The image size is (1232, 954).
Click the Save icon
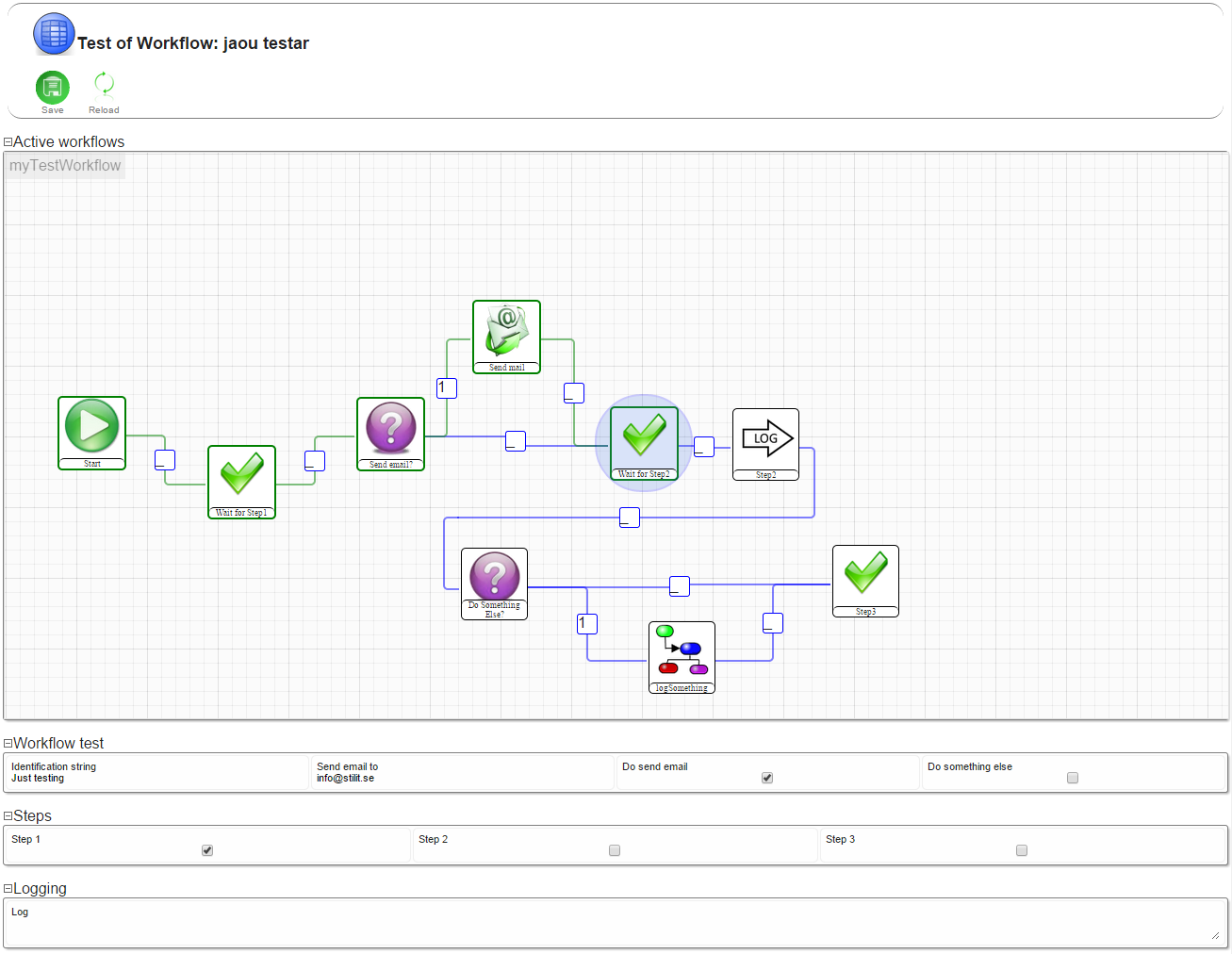53,88
